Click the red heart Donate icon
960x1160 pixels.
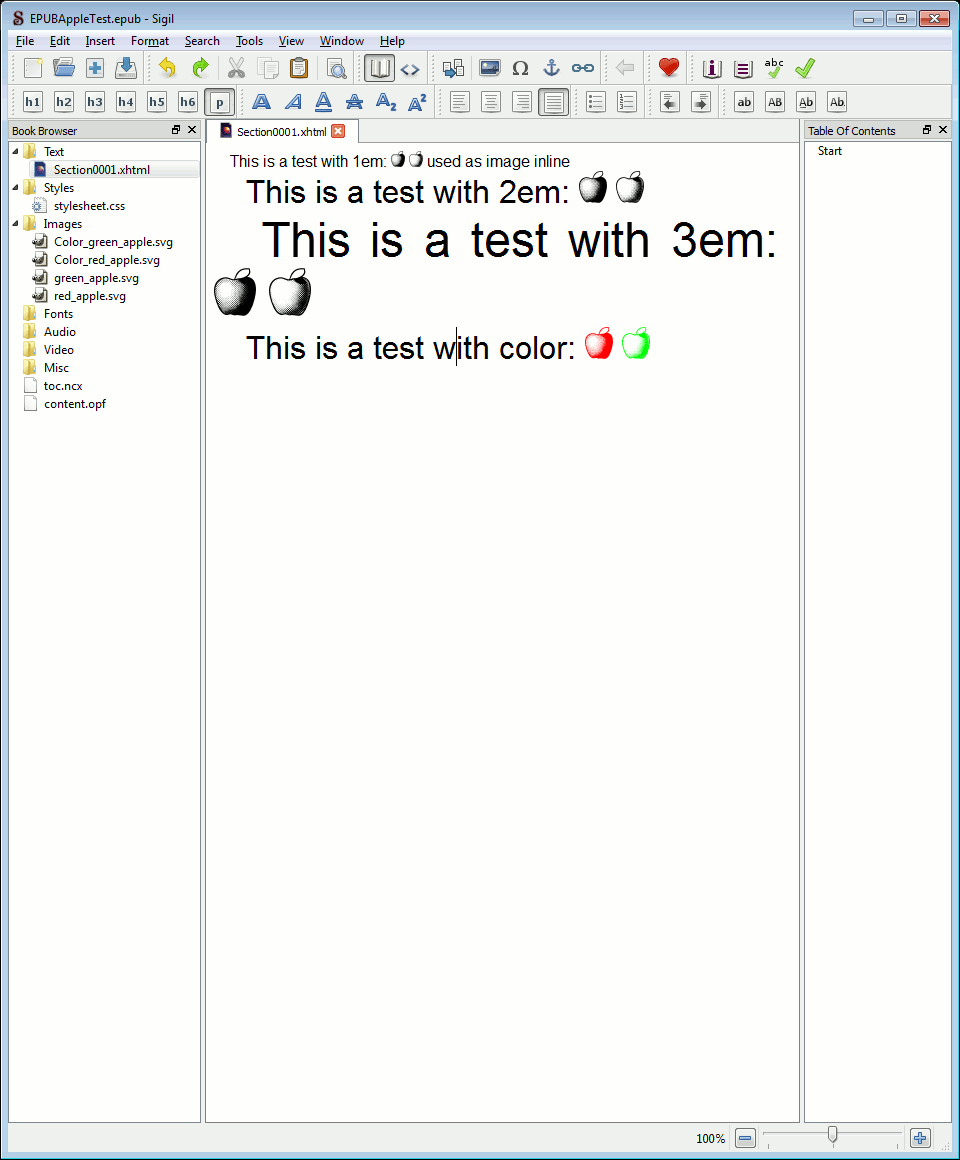coord(669,68)
